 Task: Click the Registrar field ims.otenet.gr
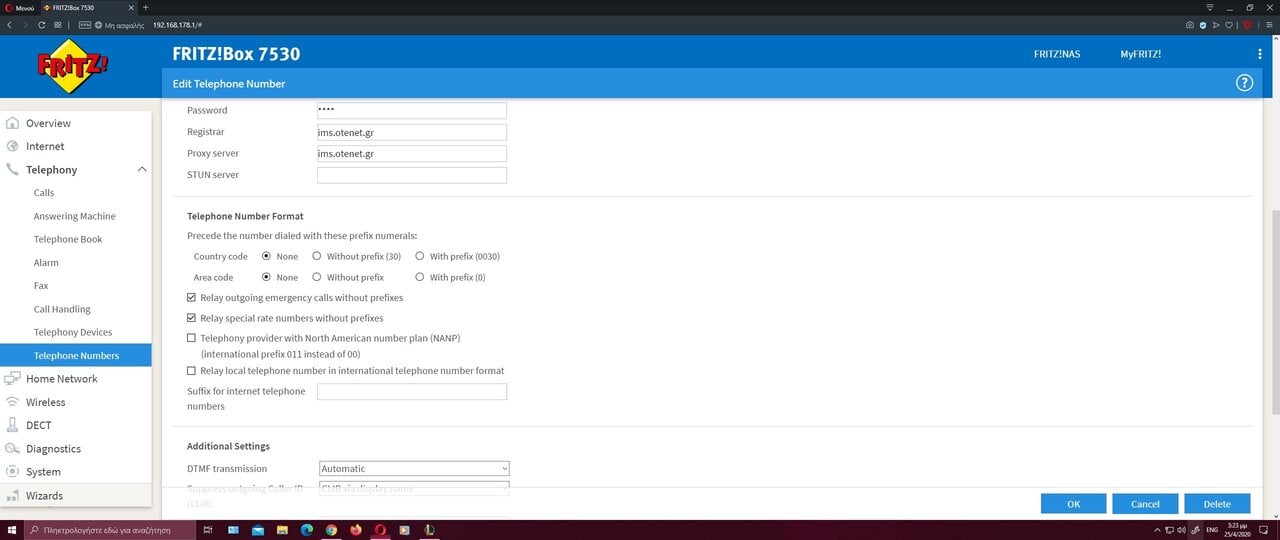click(412, 132)
